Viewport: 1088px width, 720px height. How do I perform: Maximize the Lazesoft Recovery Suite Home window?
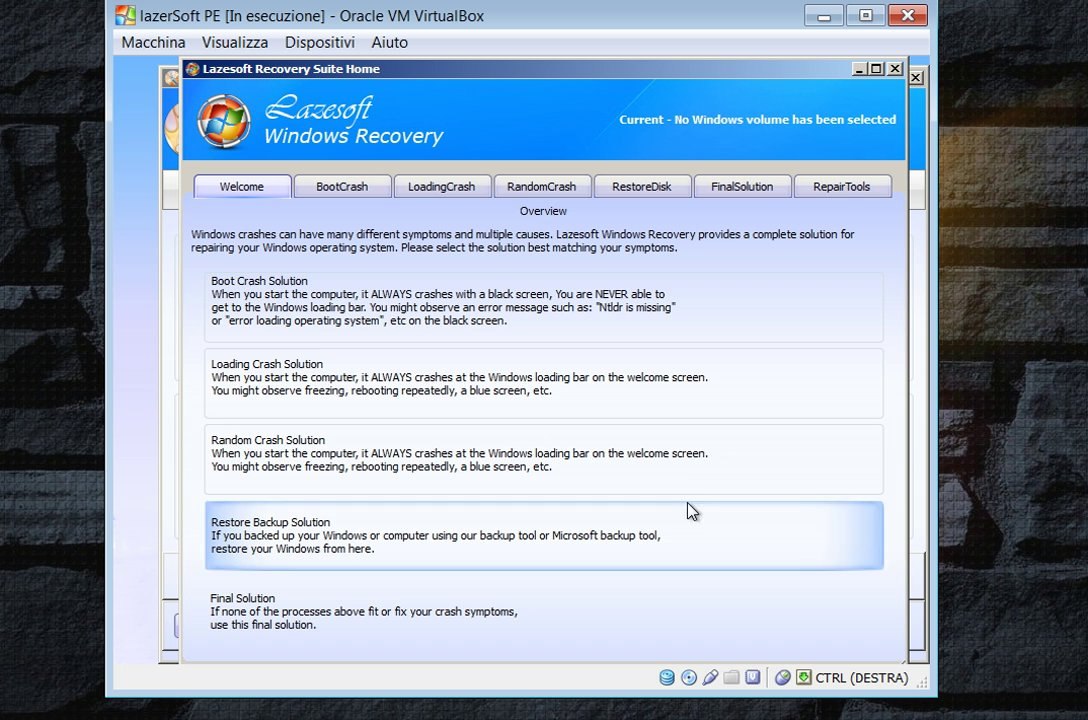click(x=876, y=69)
